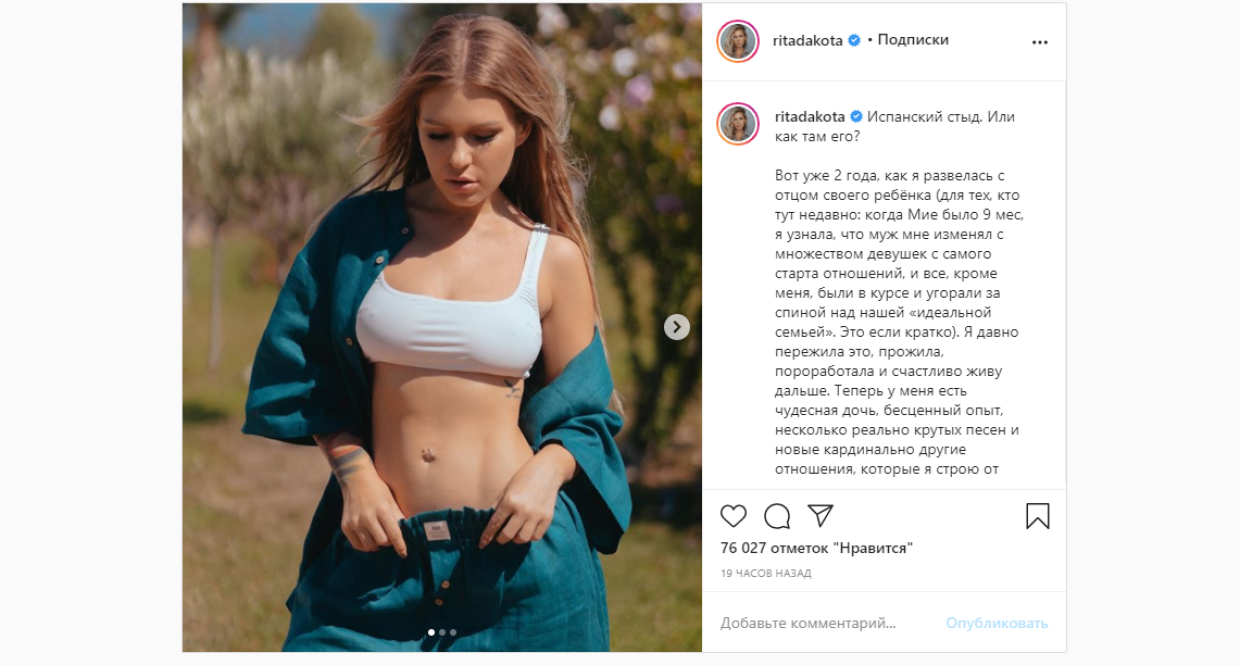Open ritadakota username in the post header
This screenshot has width=1240, height=665.
tap(808, 40)
